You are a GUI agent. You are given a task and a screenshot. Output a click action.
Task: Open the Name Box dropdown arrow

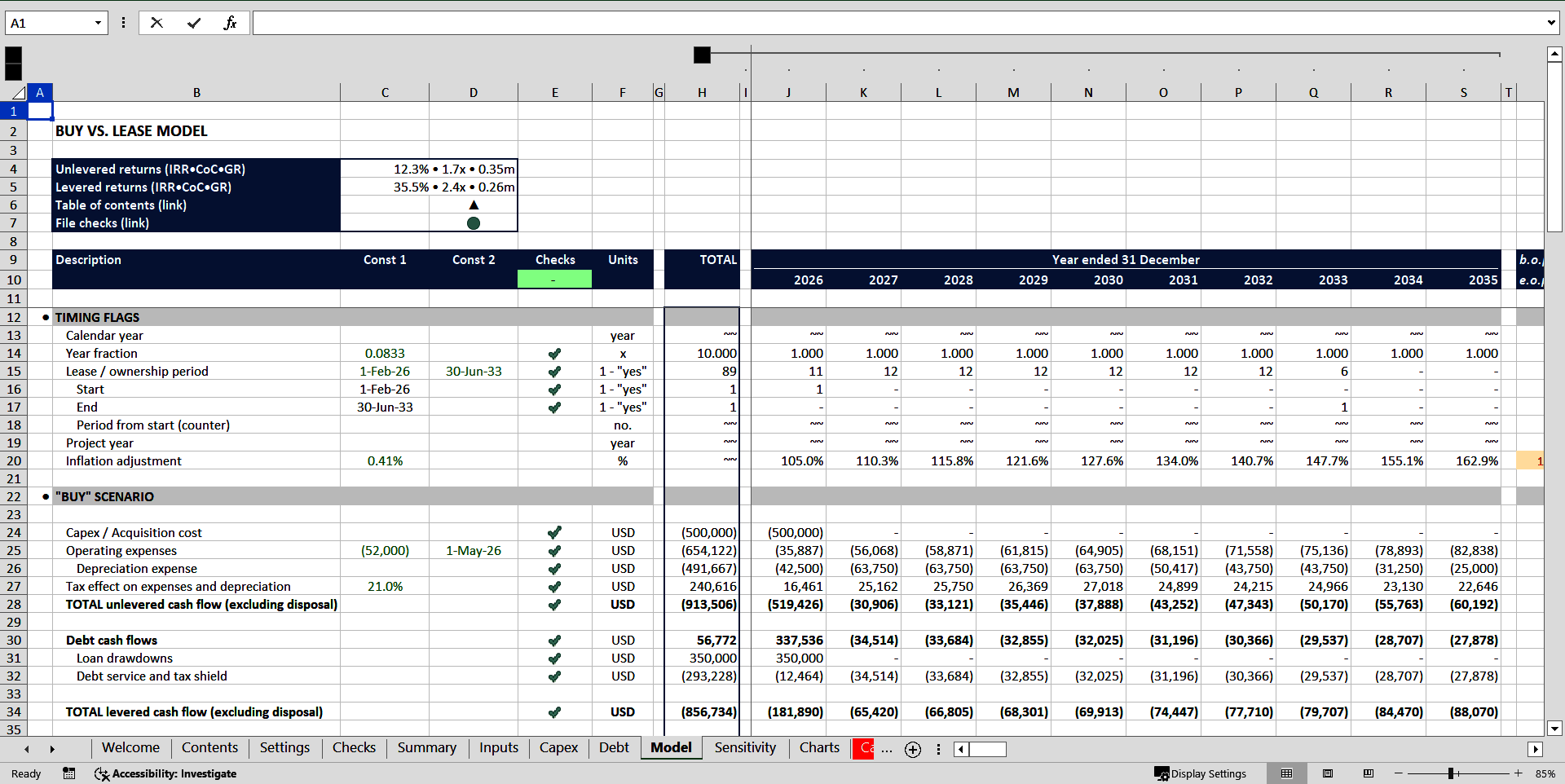click(x=98, y=23)
